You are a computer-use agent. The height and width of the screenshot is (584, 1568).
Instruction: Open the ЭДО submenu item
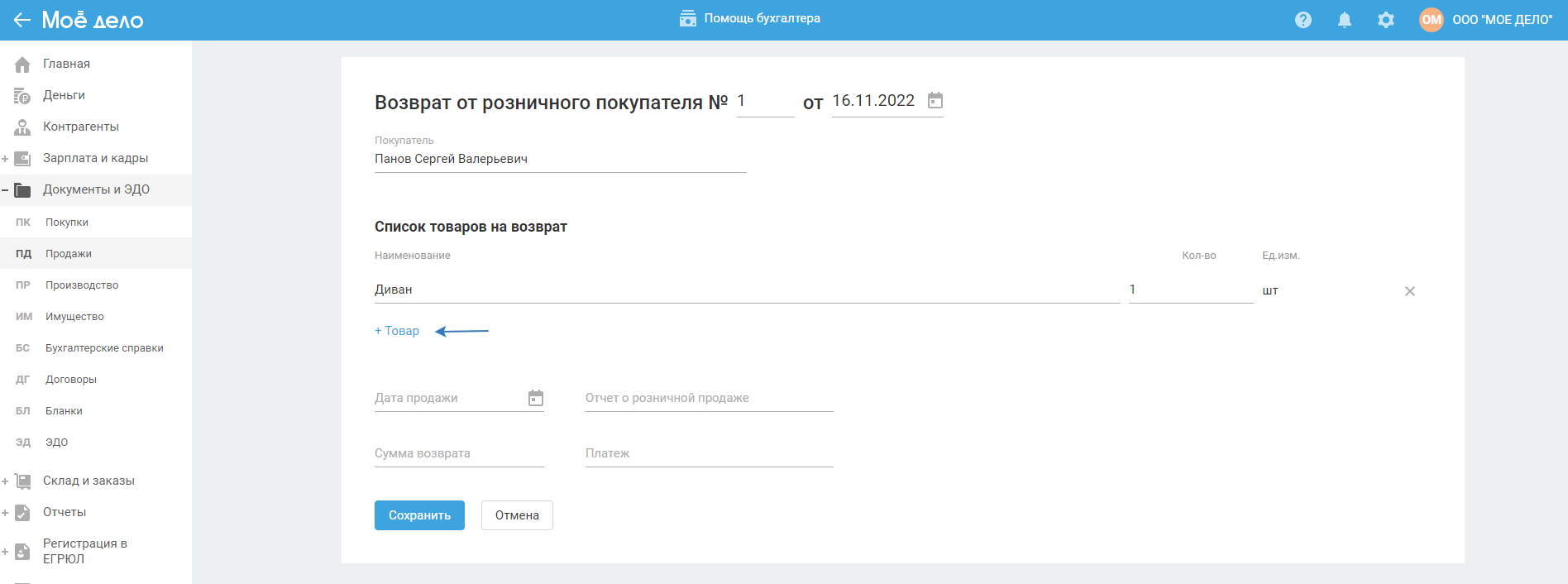tap(56, 443)
